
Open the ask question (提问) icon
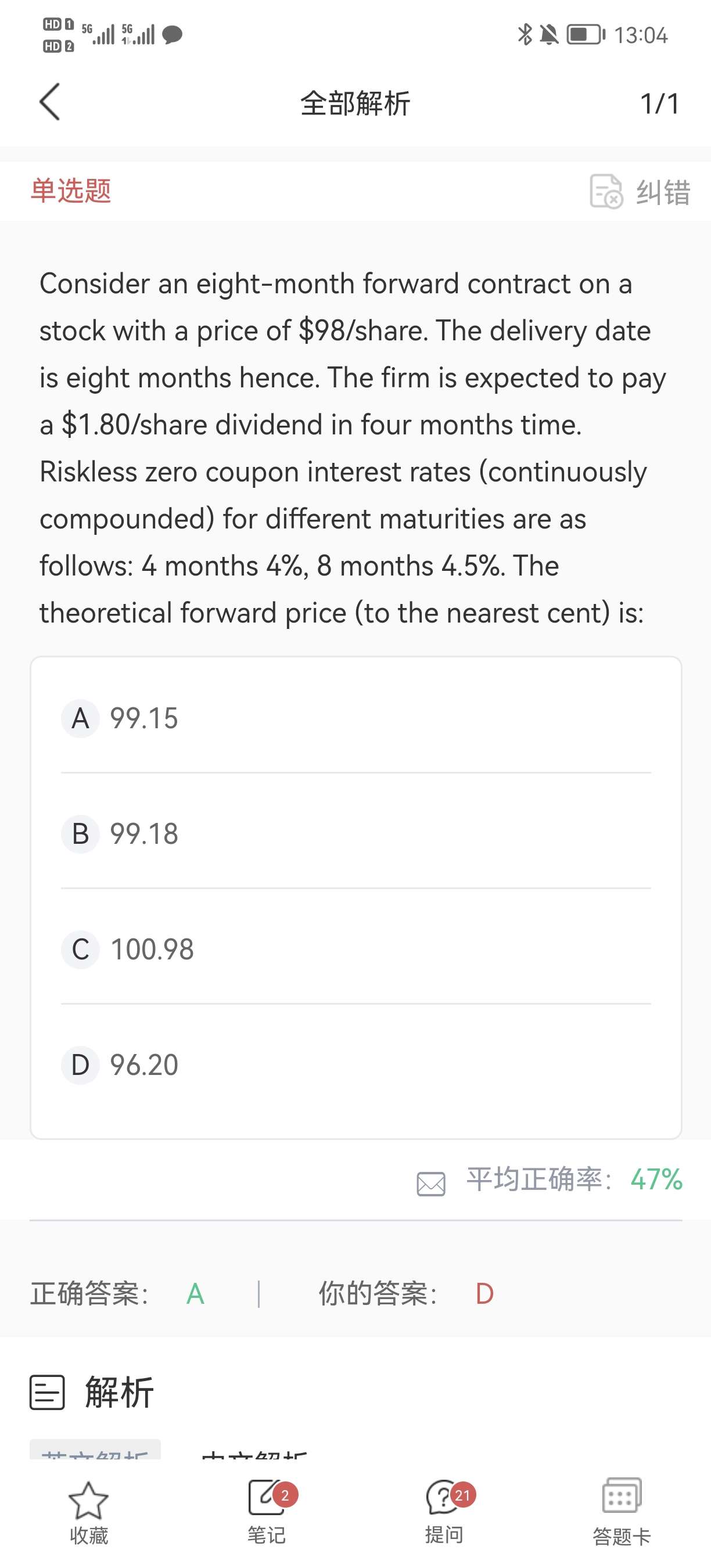coord(444,1498)
